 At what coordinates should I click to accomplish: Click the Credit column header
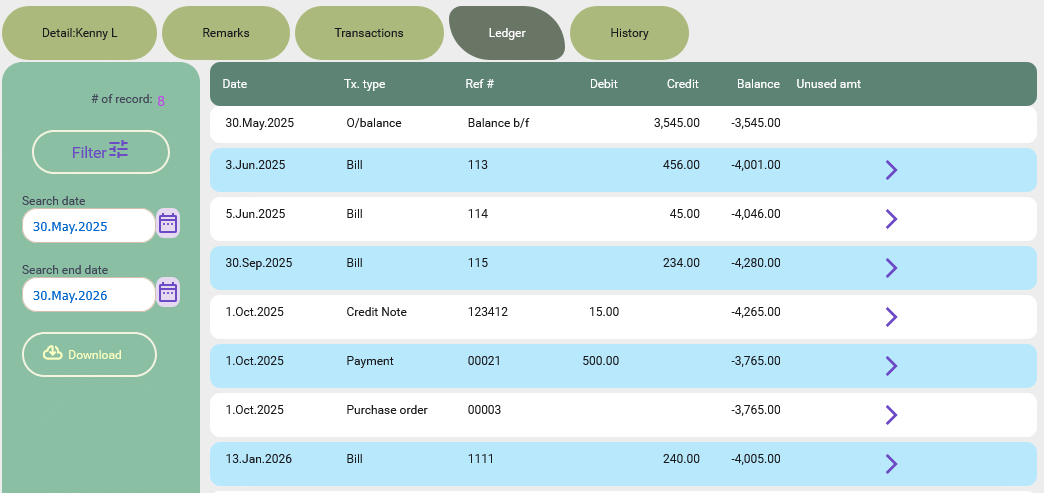[682, 84]
